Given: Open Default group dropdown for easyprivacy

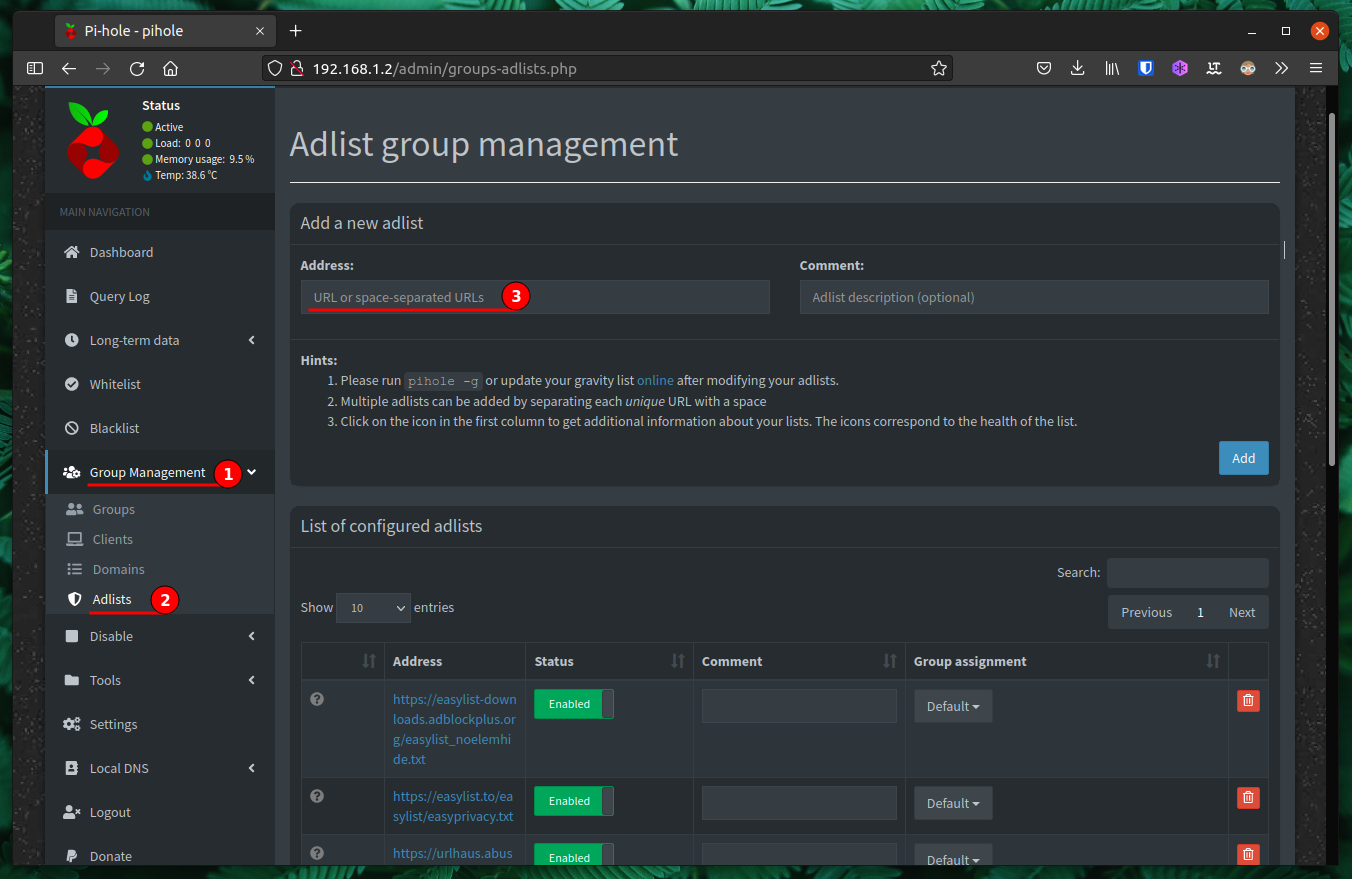Looking at the screenshot, I should tap(953, 803).
